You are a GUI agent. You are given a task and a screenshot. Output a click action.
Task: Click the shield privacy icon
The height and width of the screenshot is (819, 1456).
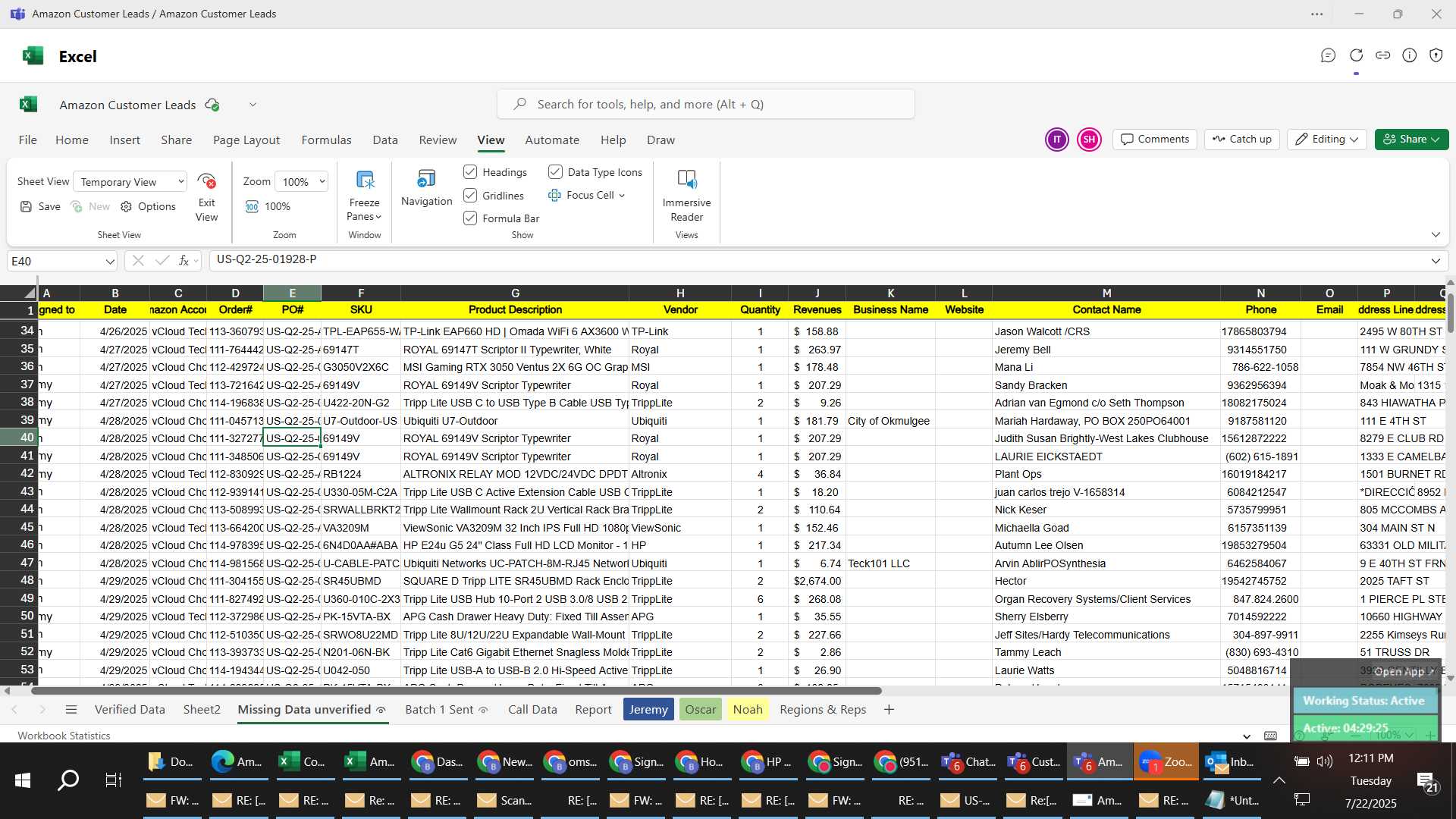[x=1436, y=55]
